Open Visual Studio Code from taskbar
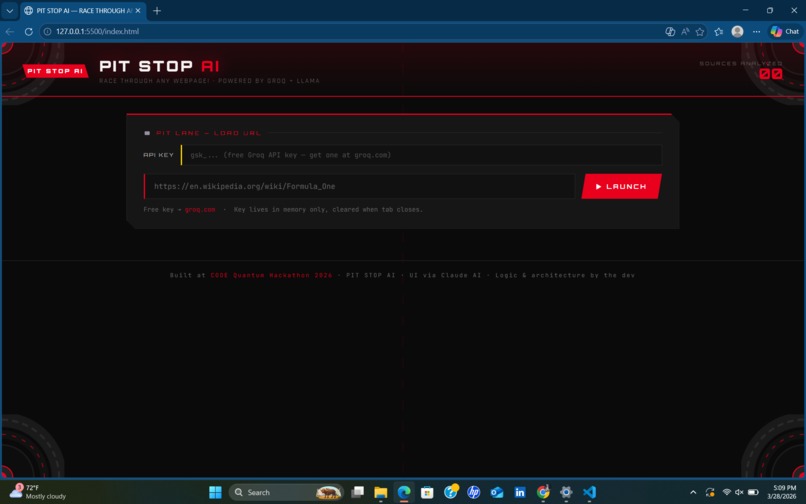Viewport: 806px width, 504px height. point(589,492)
